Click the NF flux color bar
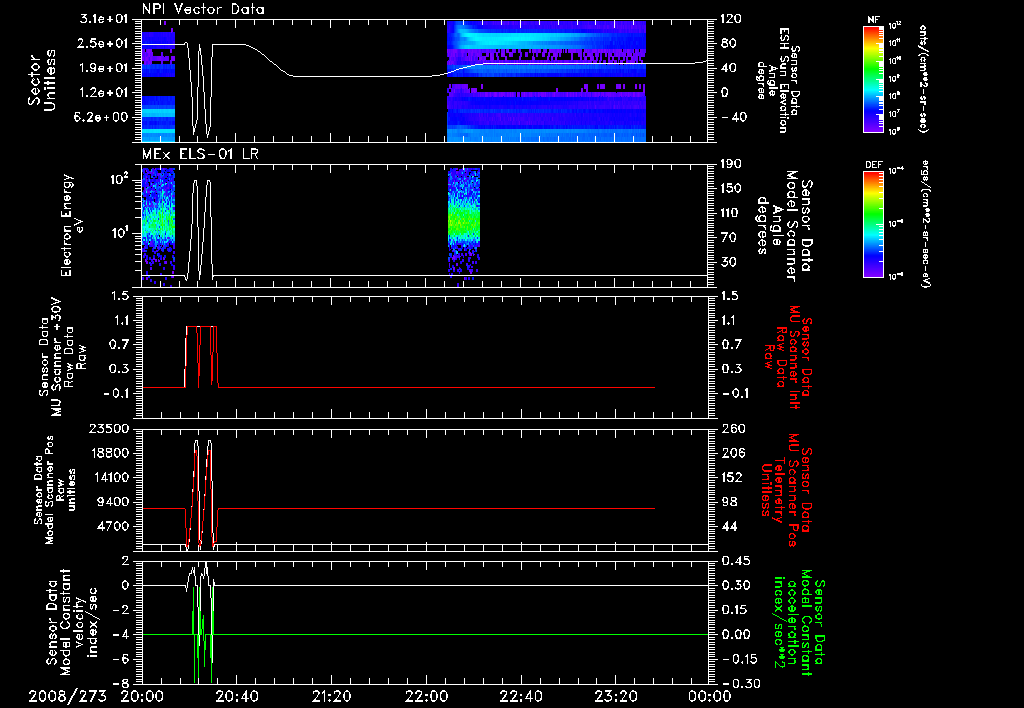The width and height of the screenshot is (1024, 708). click(874, 78)
